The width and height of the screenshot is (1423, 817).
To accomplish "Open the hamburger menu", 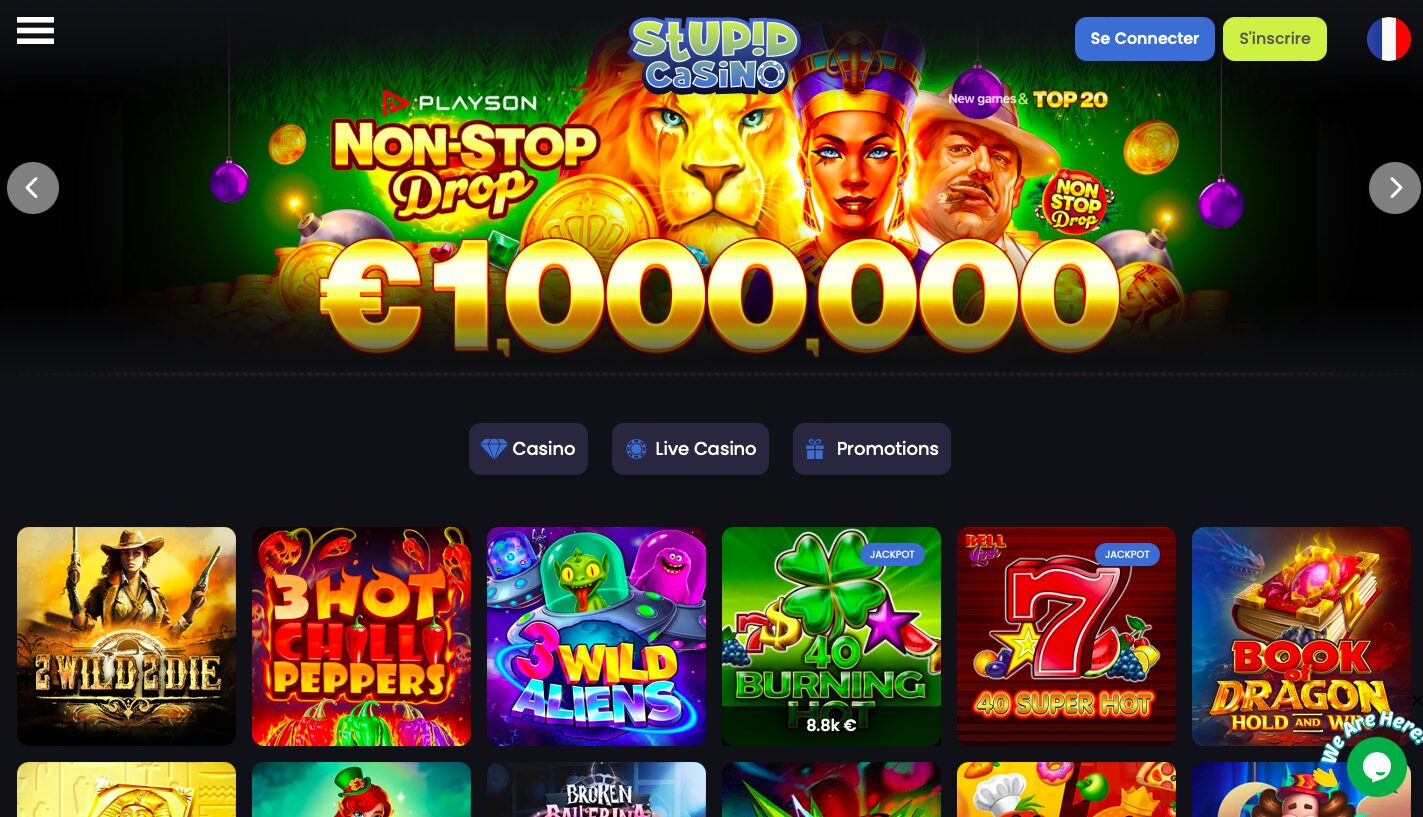I will pos(35,30).
